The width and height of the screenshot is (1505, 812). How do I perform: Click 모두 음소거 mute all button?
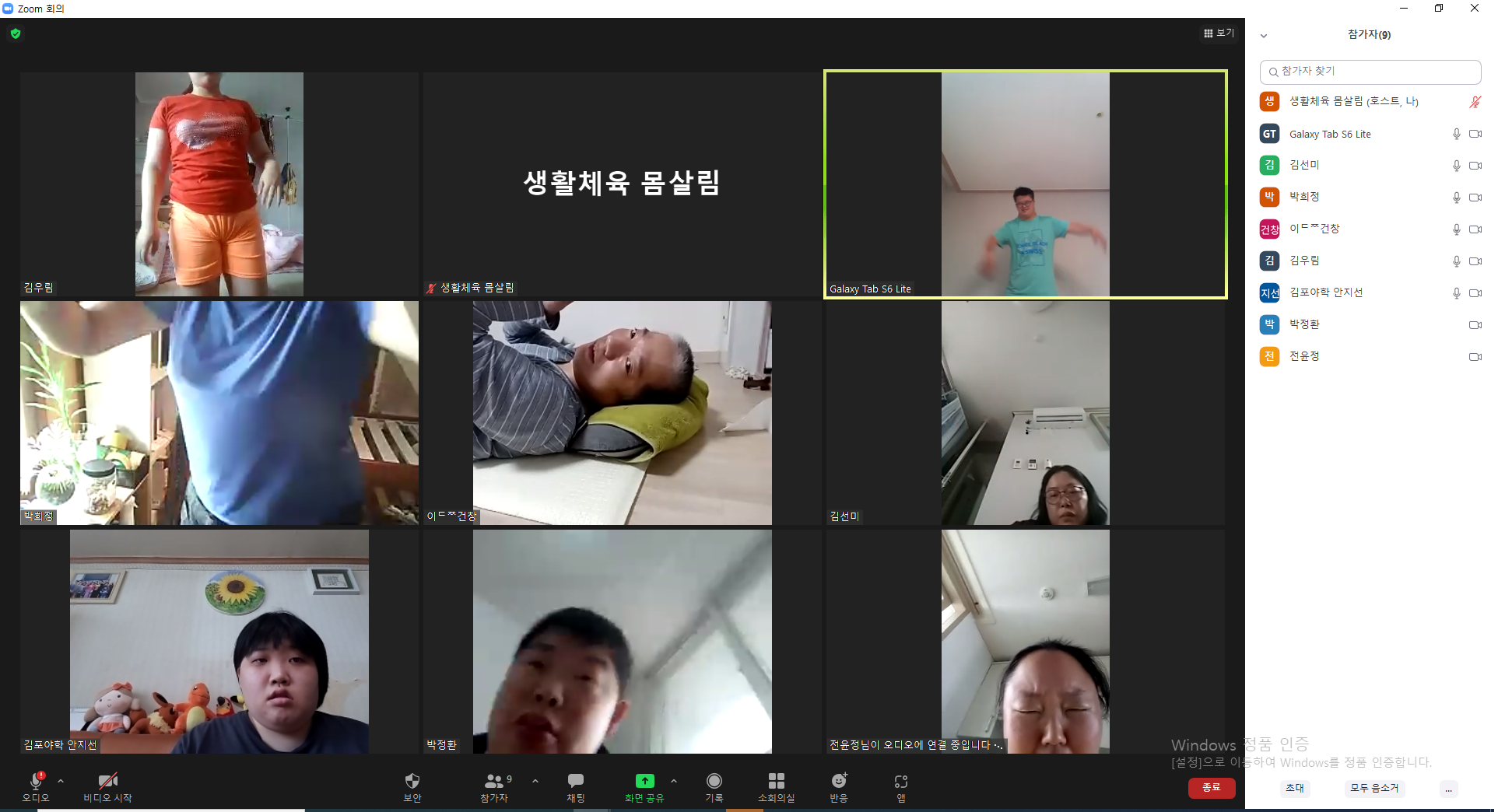pos(1374,788)
